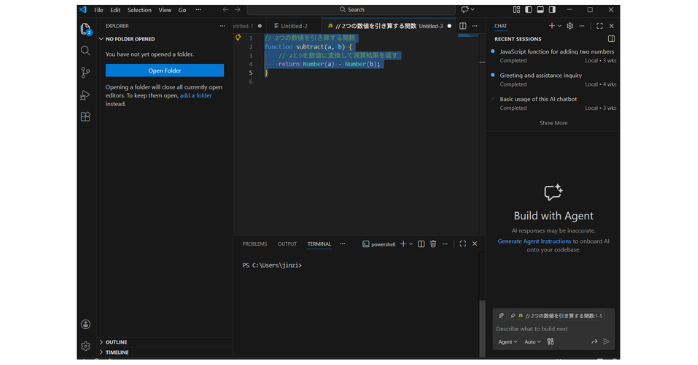Open the Accounts menu icon

pos(85,324)
